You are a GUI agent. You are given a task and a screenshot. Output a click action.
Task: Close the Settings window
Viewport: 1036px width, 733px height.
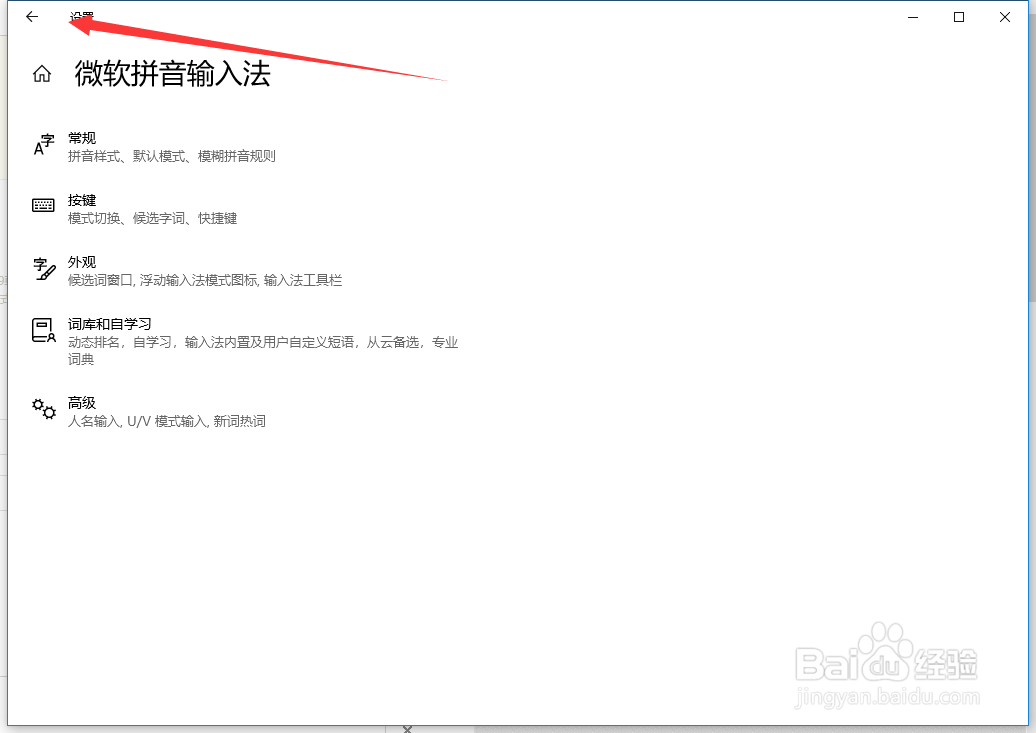1005,17
